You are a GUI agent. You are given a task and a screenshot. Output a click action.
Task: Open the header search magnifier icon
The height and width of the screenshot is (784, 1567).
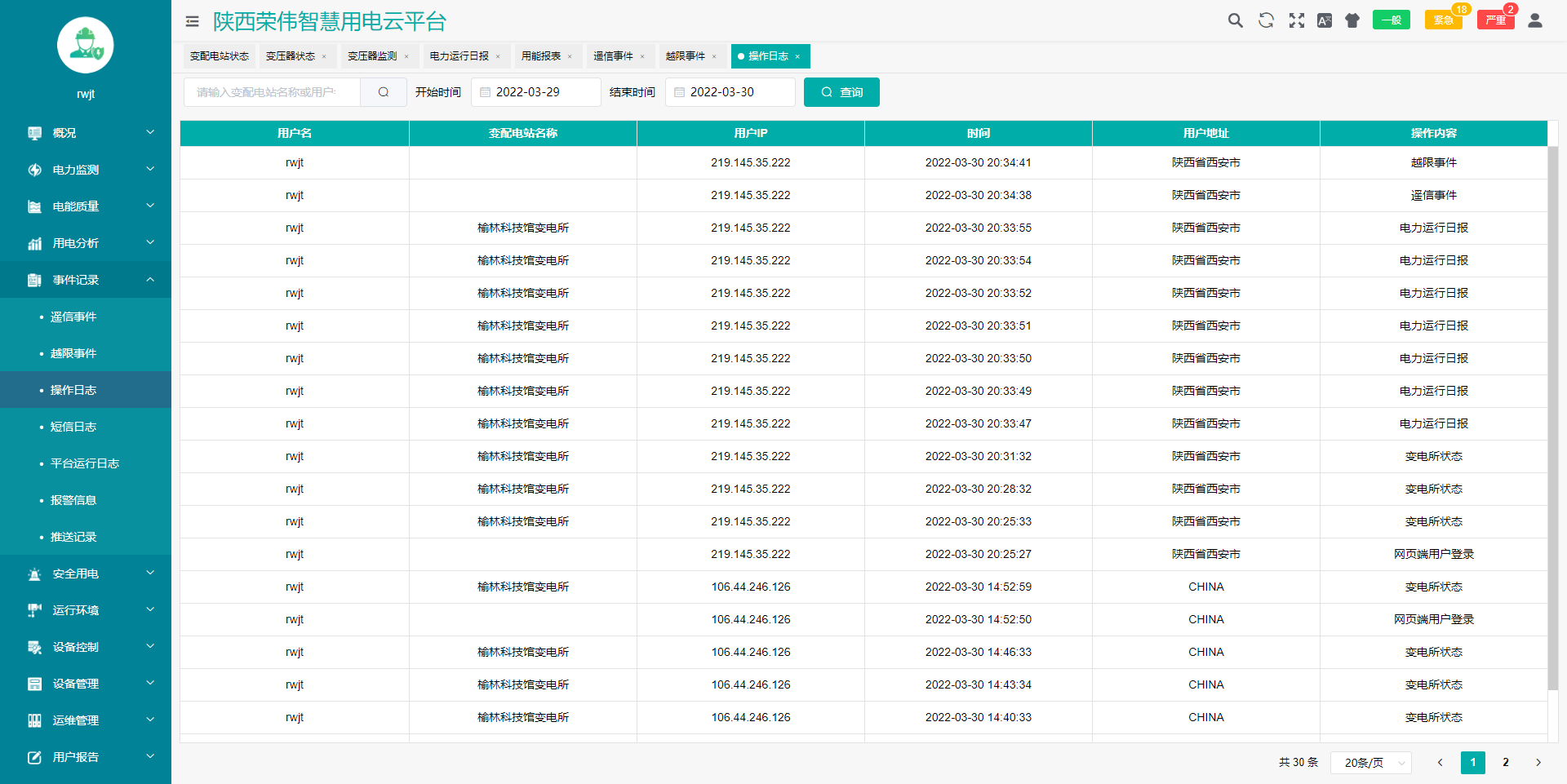[x=1236, y=20]
